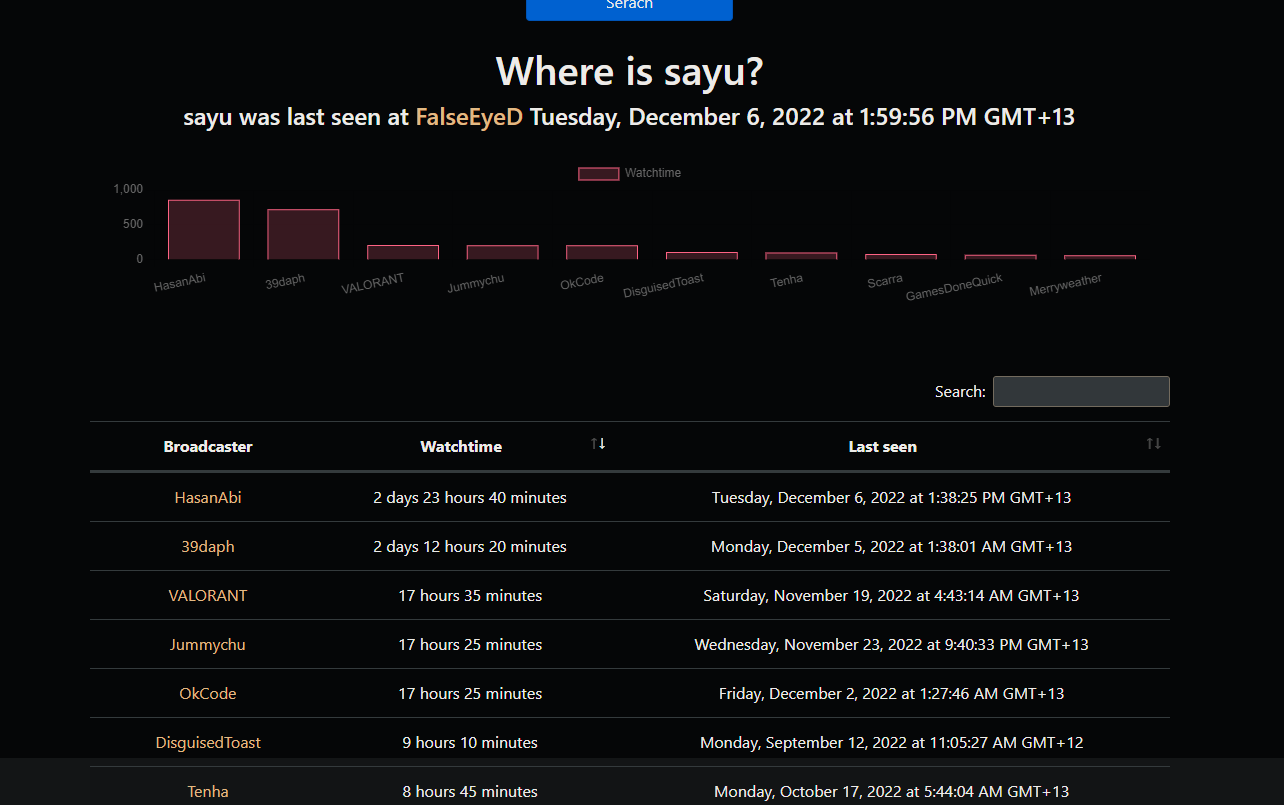The image size is (1284, 805).
Task: Click the Merryweather bar in the chart
Action: pos(1100,257)
